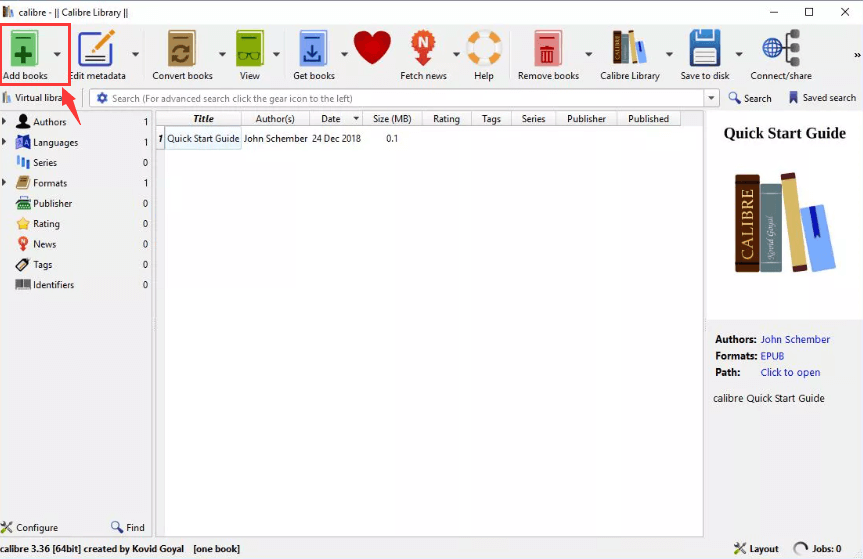Expand the Authors tree category
The width and height of the screenshot is (863, 559).
(5, 122)
